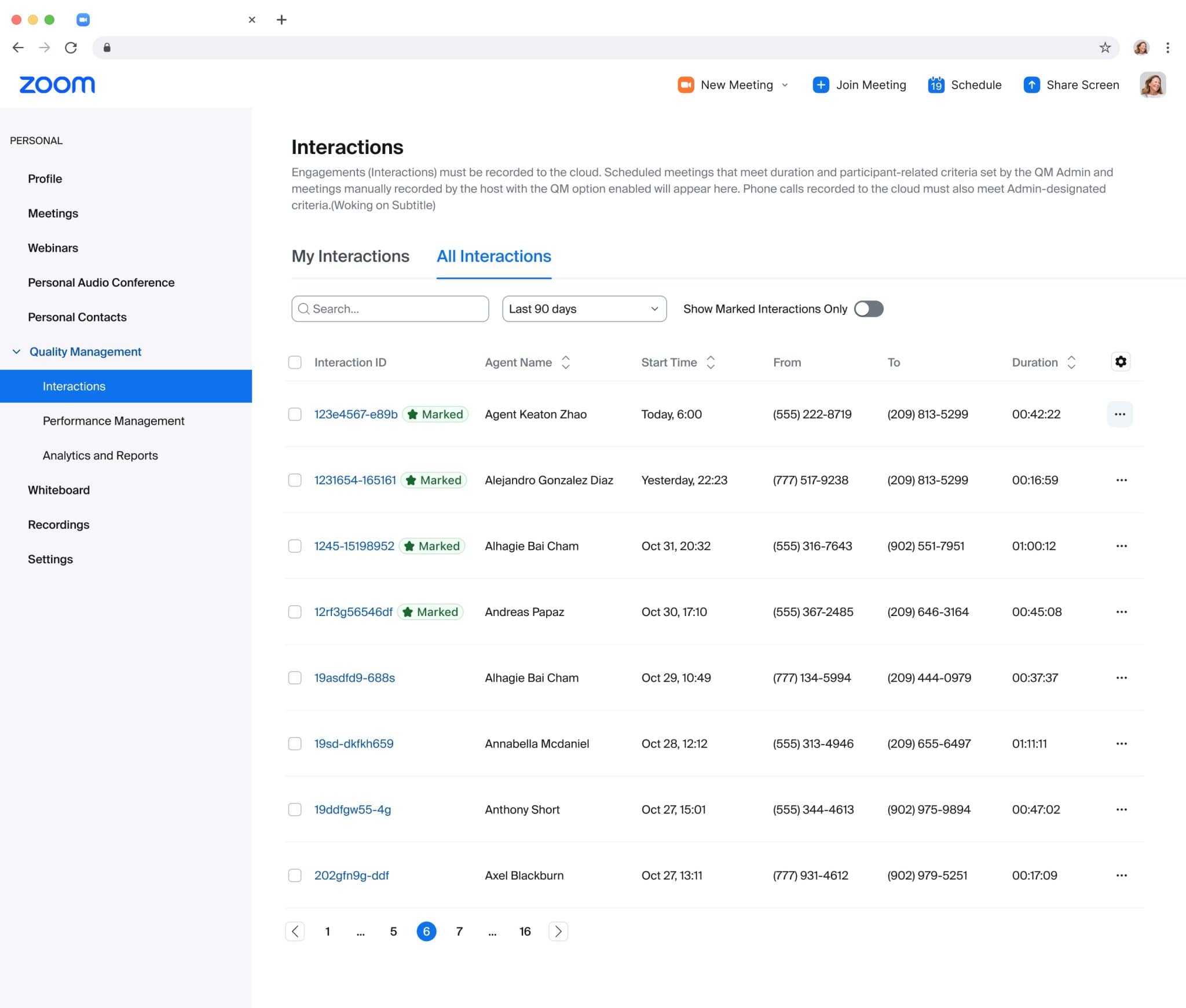Click the ellipsis menu for Annabella Mcdaniel
This screenshot has width=1186, height=1008.
[x=1121, y=743]
